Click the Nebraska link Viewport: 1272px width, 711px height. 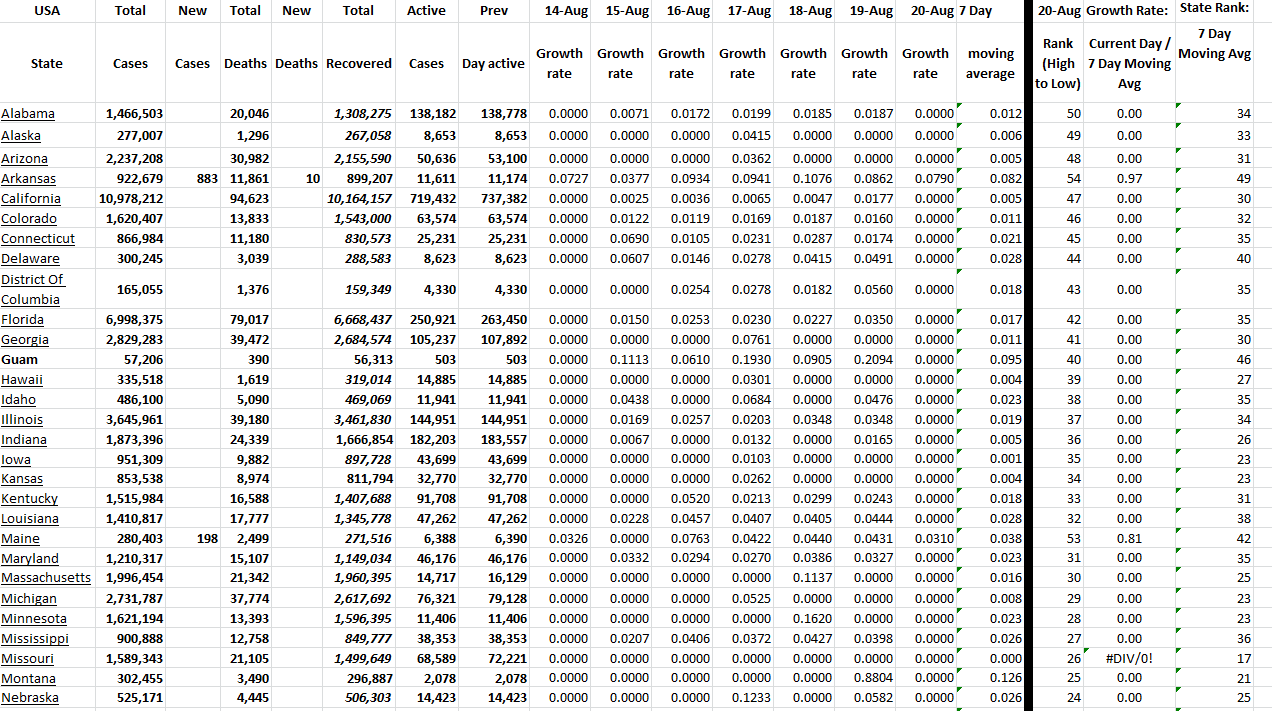pos(30,698)
